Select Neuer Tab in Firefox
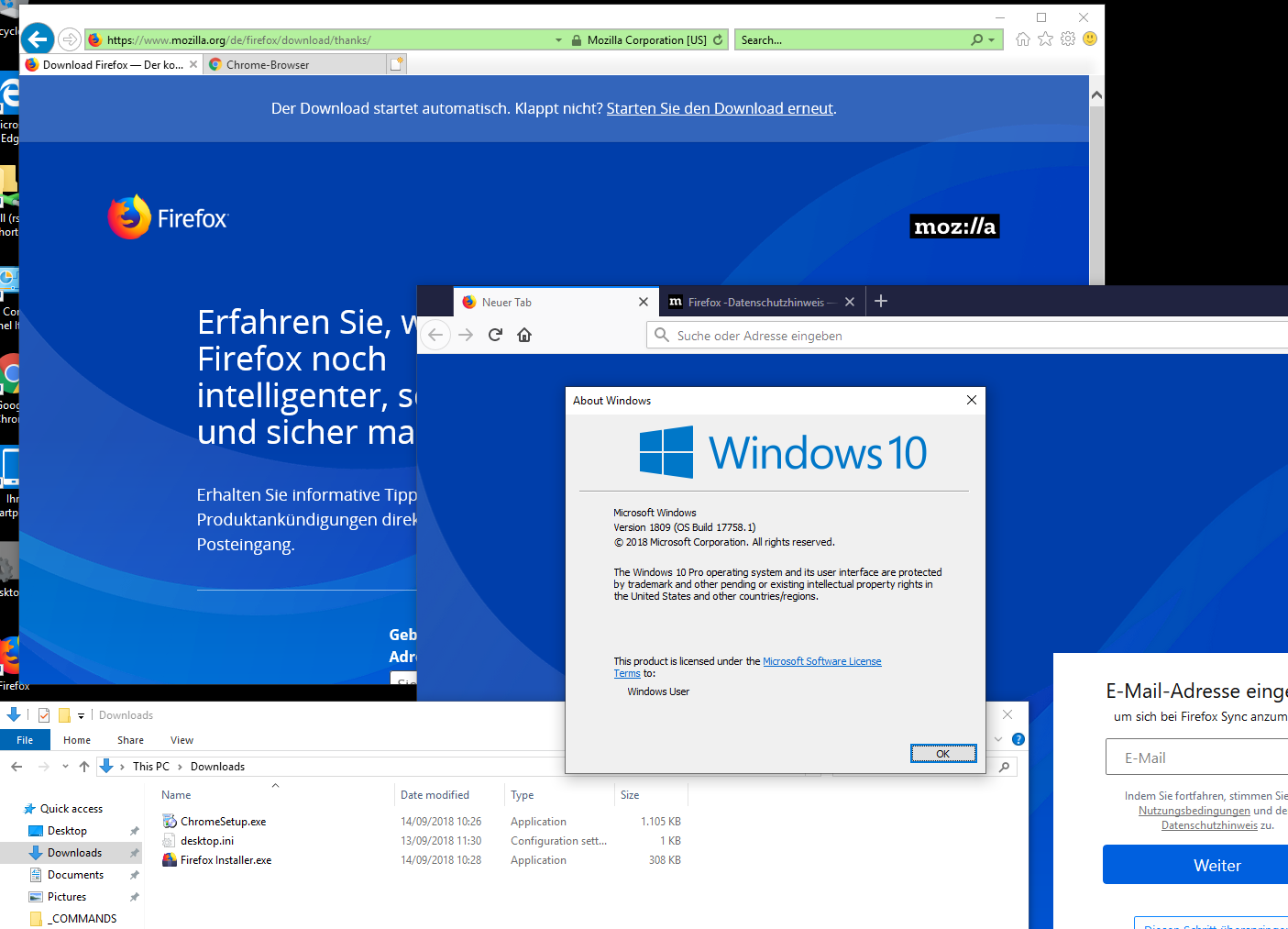Viewport: 1288px width, 929px height. click(x=555, y=302)
